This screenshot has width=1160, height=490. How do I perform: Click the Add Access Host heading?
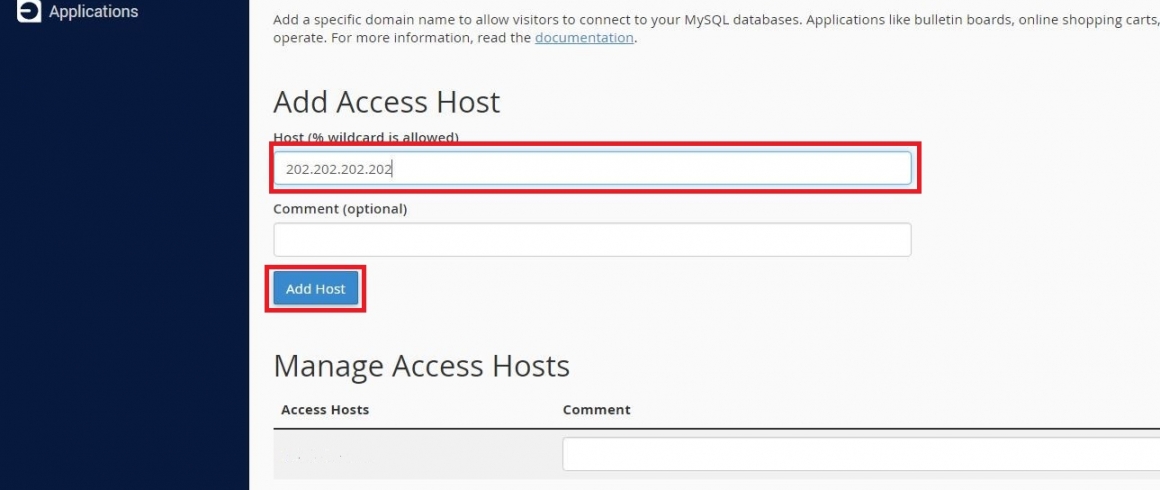pos(386,101)
